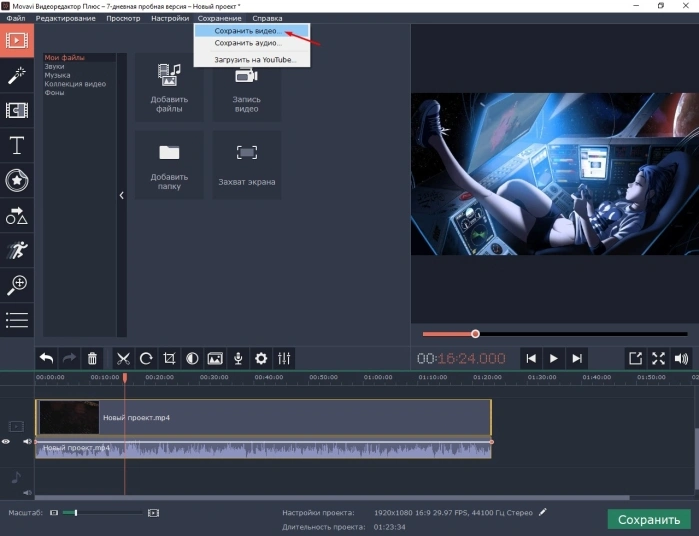699x536 pixels.
Task: Open the picture overlay tool in toolbar
Action: [x=215, y=358]
